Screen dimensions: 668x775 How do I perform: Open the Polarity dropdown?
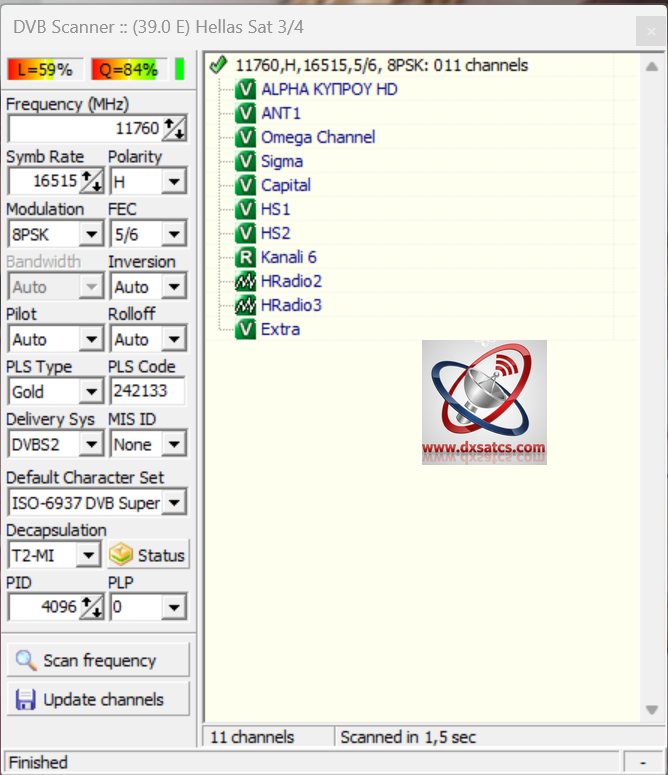coord(174,182)
